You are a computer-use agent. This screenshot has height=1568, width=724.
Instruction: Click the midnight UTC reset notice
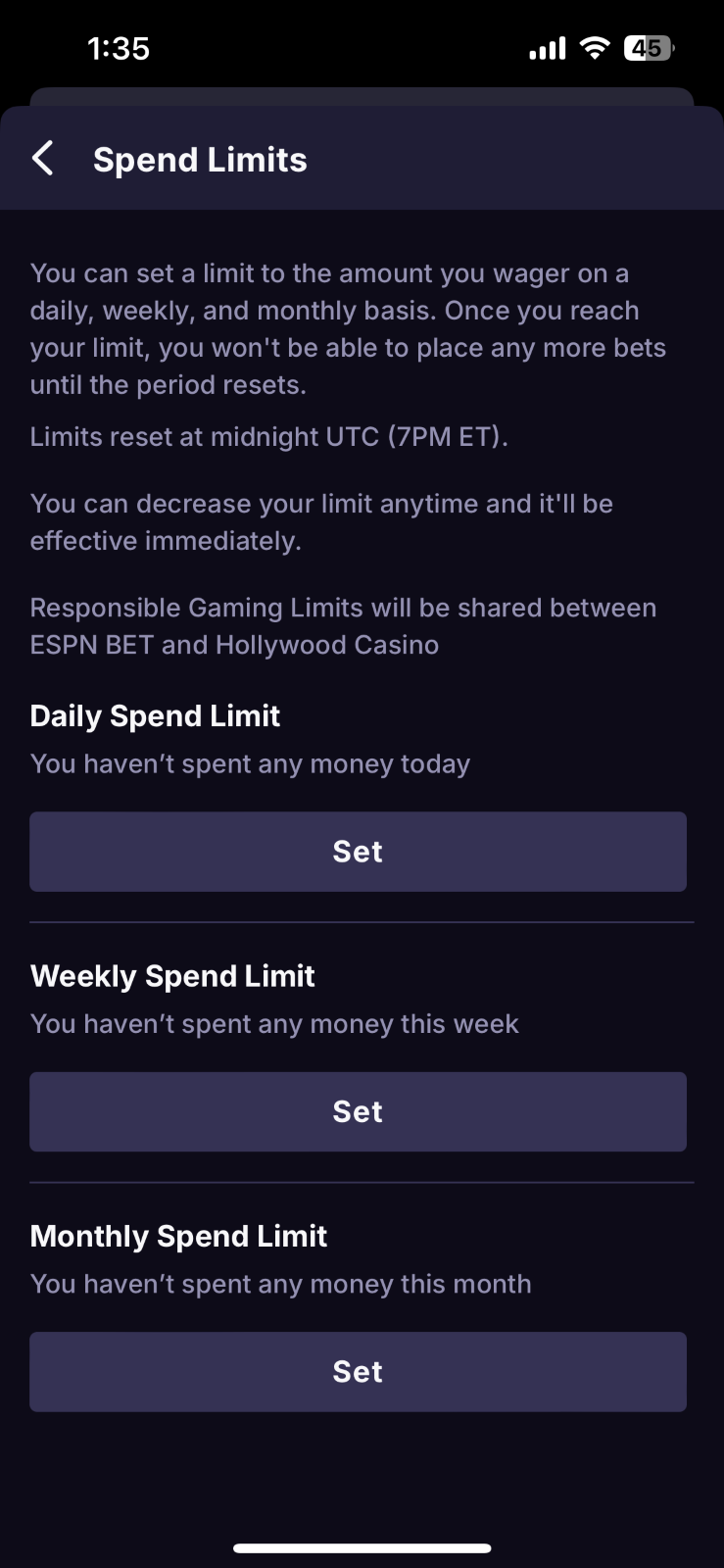coord(268,437)
